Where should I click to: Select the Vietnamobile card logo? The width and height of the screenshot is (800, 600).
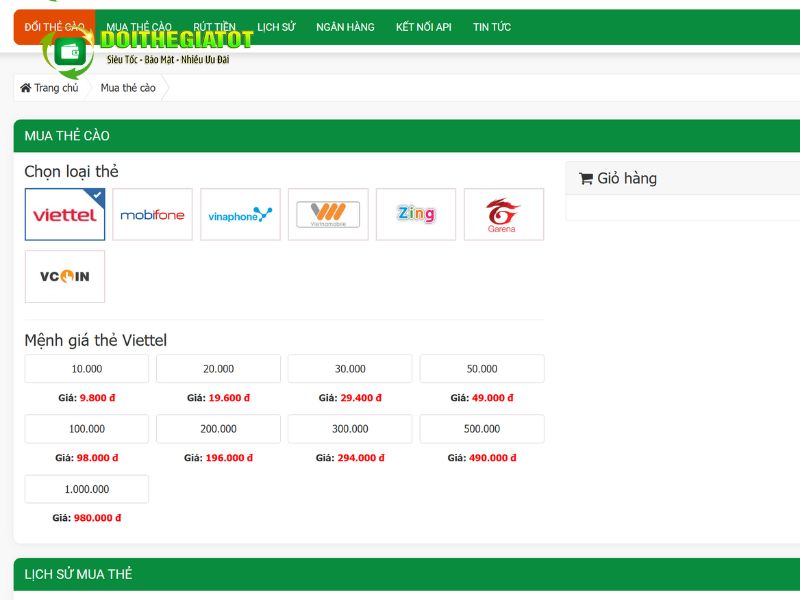point(328,214)
